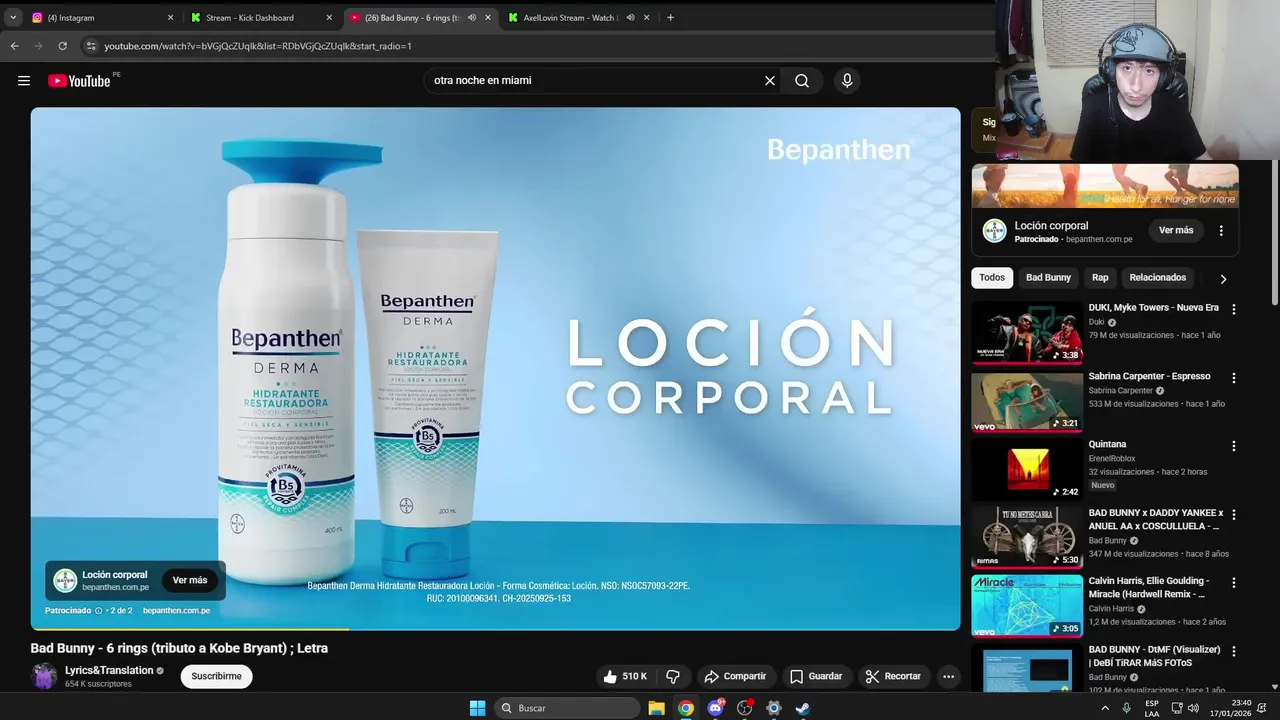Open Lyrics&Translation channel avatar
The image size is (1280, 720).
click(x=44, y=676)
